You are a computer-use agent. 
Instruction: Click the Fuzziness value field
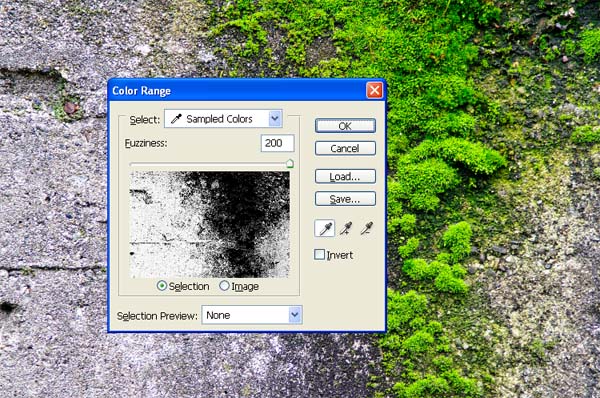tap(277, 143)
